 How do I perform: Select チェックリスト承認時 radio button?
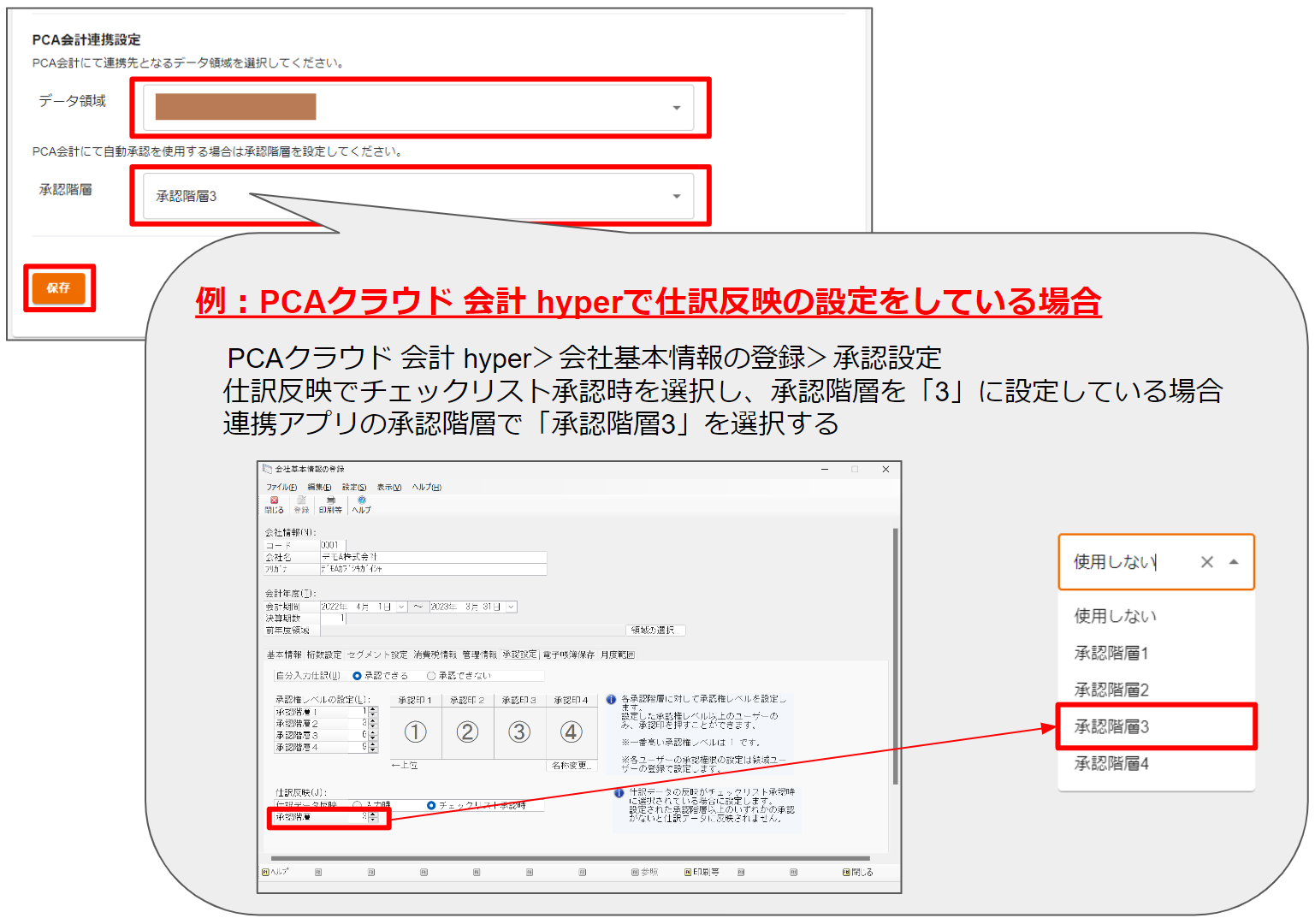[431, 806]
